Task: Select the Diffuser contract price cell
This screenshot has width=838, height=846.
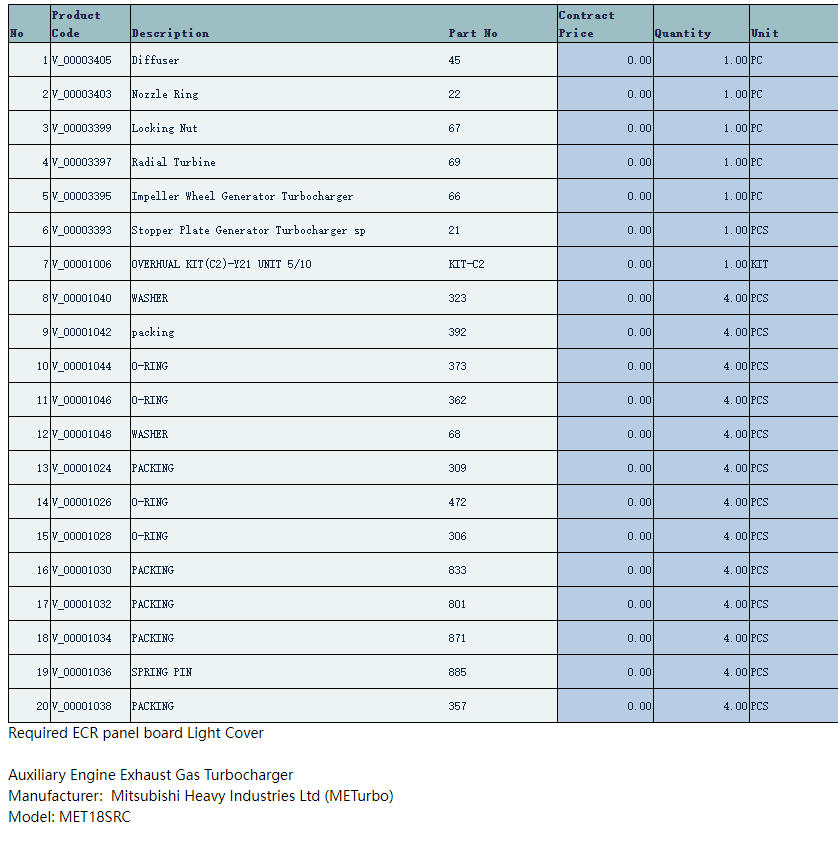Action: point(605,60)
